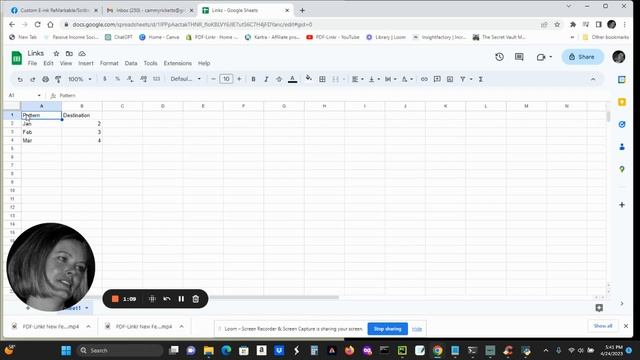Open Maps in side panel
Image resolution: width=640 pixels, height=360 pixels.
pos(622,169)
